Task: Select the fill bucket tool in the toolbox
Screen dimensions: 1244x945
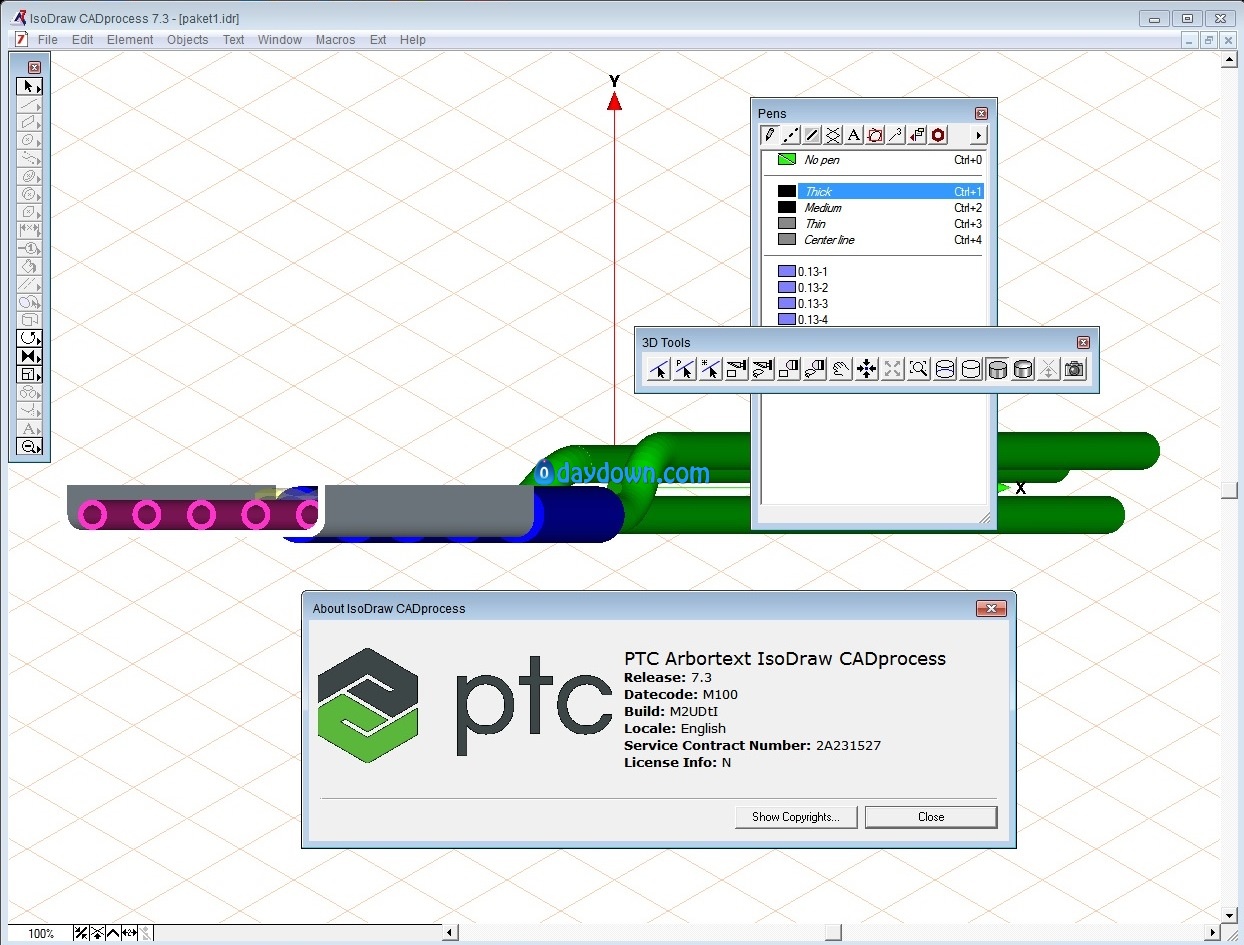Action: (30, 266)
